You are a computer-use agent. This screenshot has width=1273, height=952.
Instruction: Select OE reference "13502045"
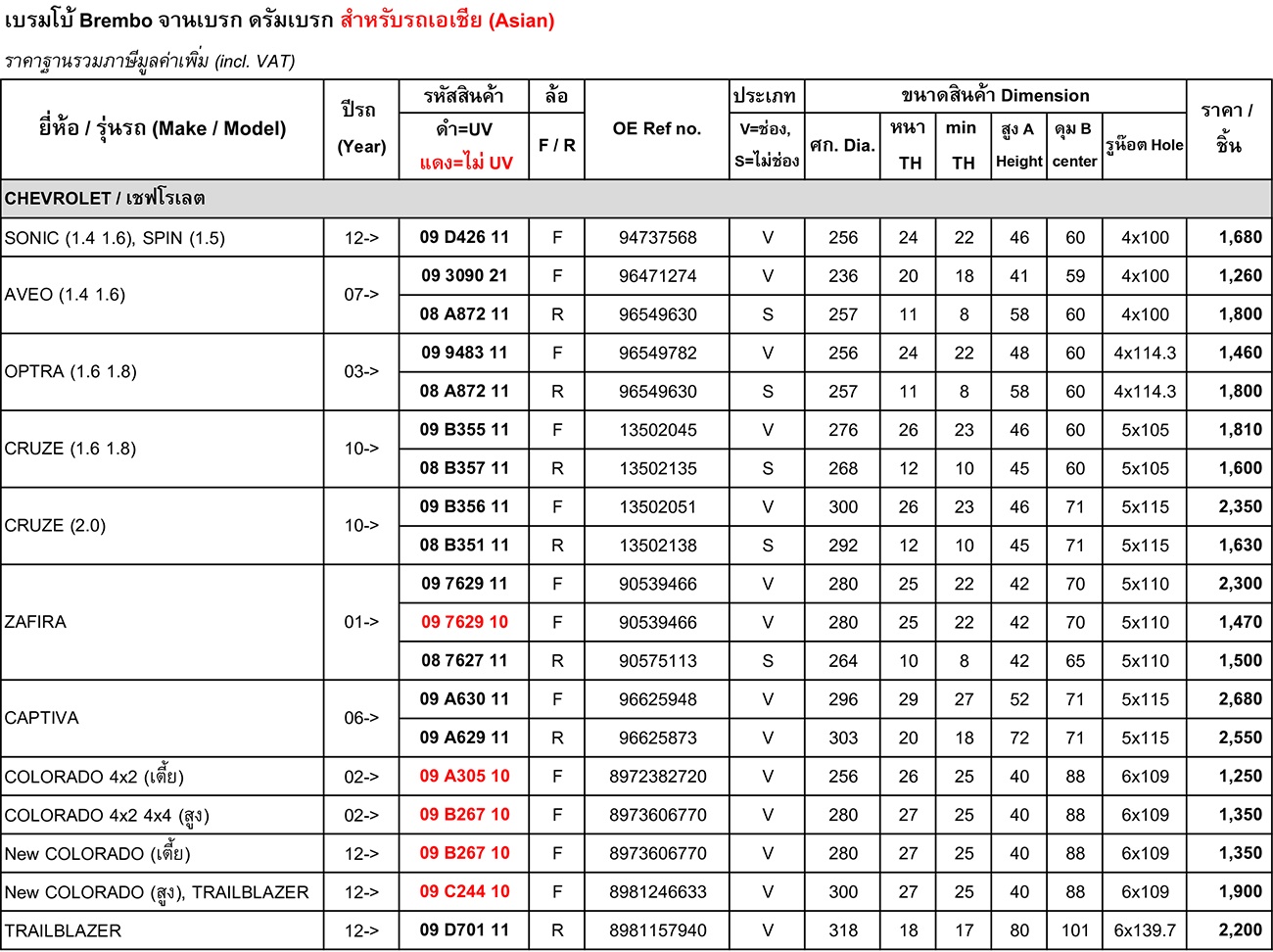(x=658, y=430)
